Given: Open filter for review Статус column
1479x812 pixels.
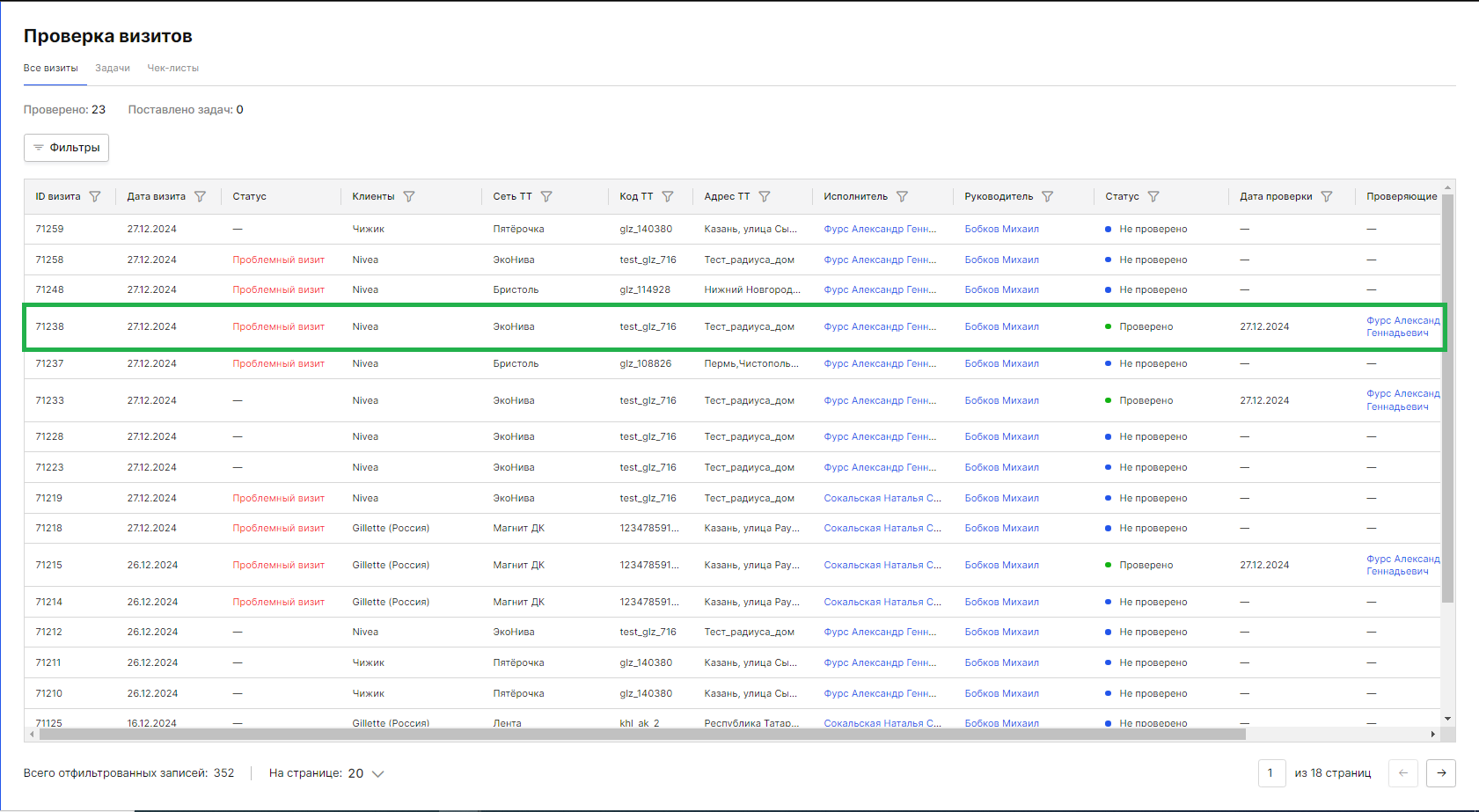Looking at the screenshot, I should pyautogui.click(x=1153, y=196).
